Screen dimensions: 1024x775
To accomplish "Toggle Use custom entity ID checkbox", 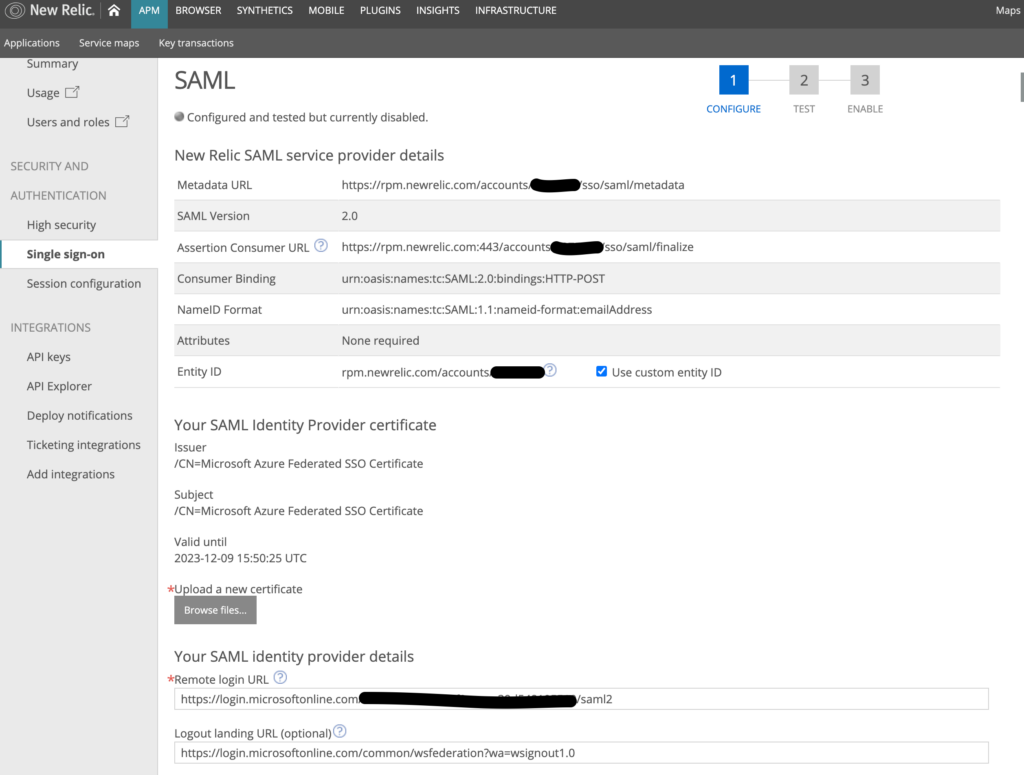I will [601, 372].
